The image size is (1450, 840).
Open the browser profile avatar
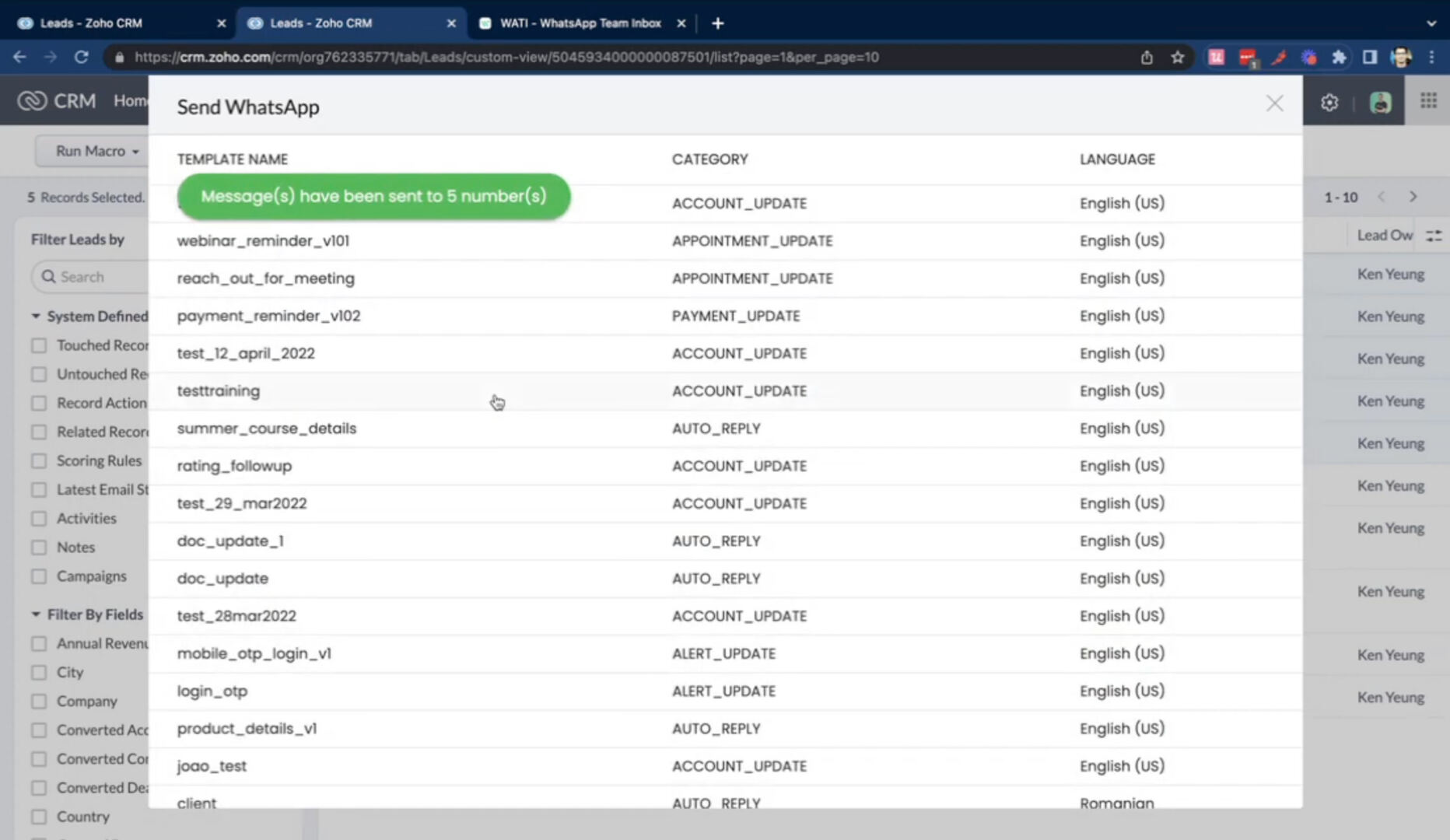[1402, 57]
